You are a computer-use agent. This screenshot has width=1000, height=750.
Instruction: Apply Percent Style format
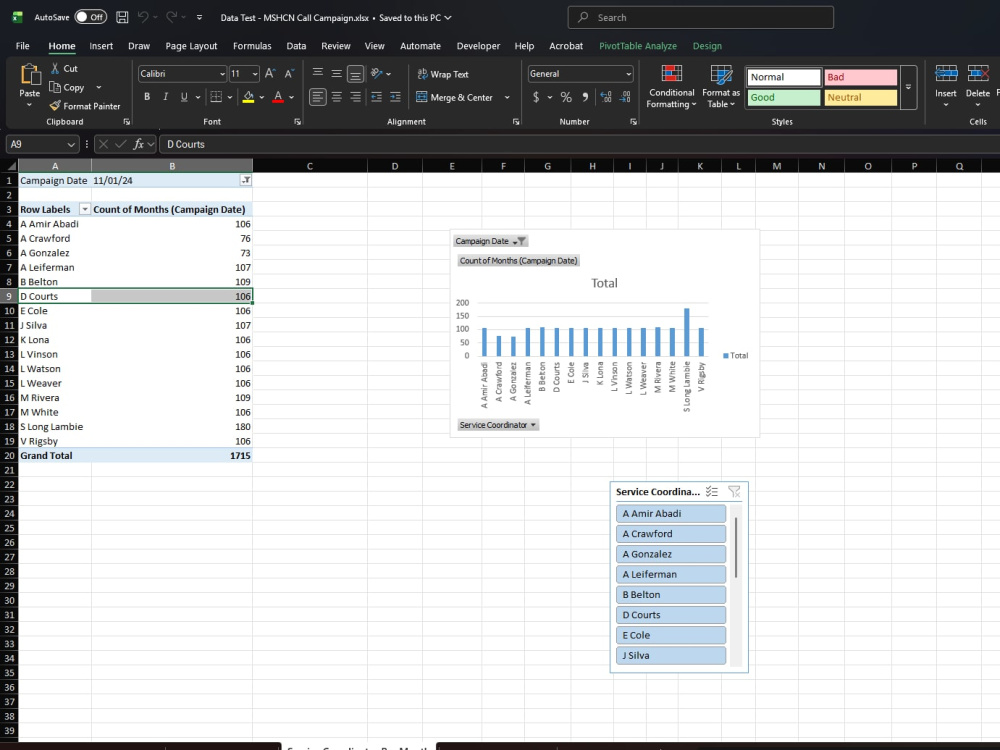[566, 97]
